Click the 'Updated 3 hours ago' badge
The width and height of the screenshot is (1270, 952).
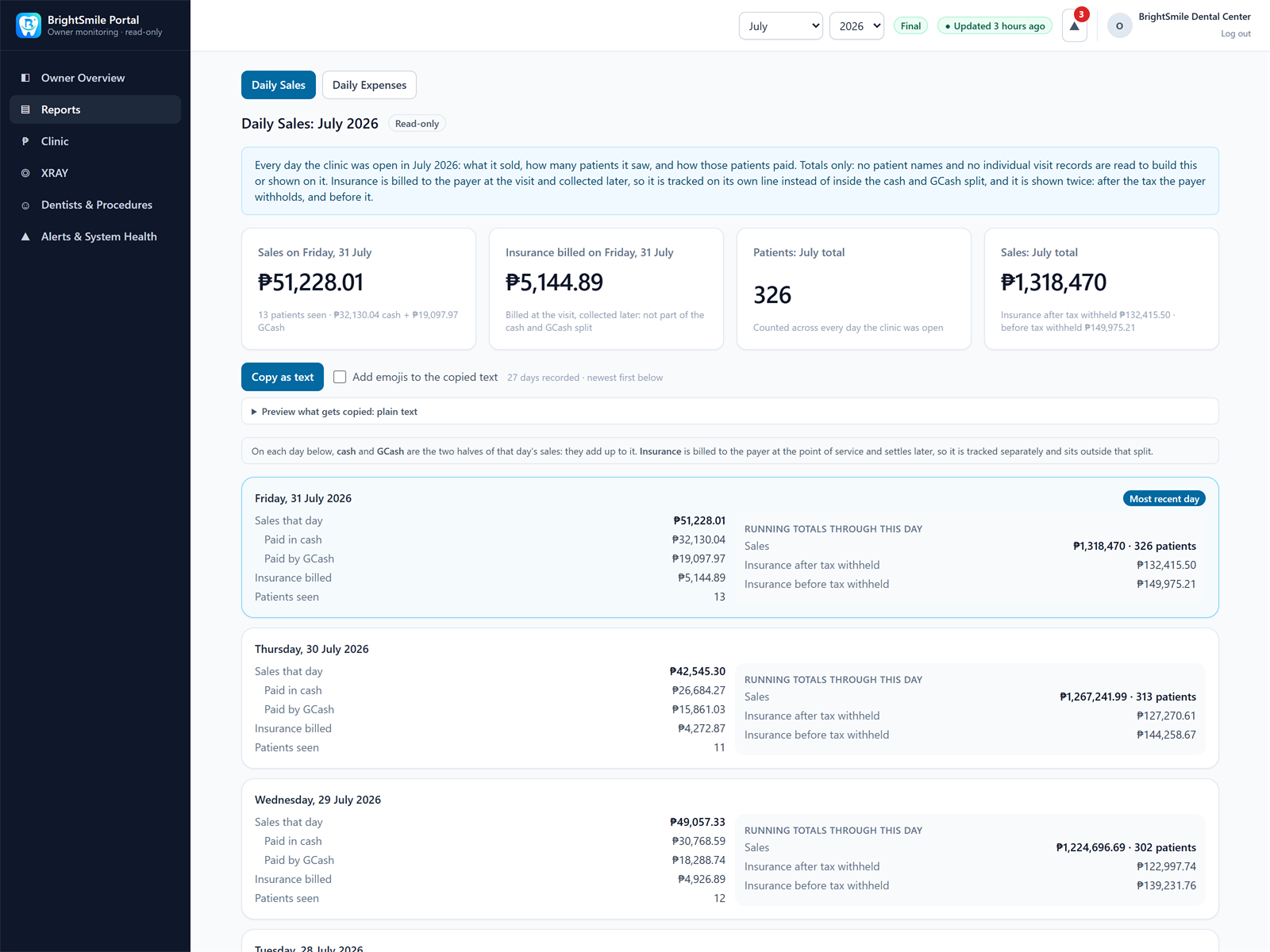[995, 26]
